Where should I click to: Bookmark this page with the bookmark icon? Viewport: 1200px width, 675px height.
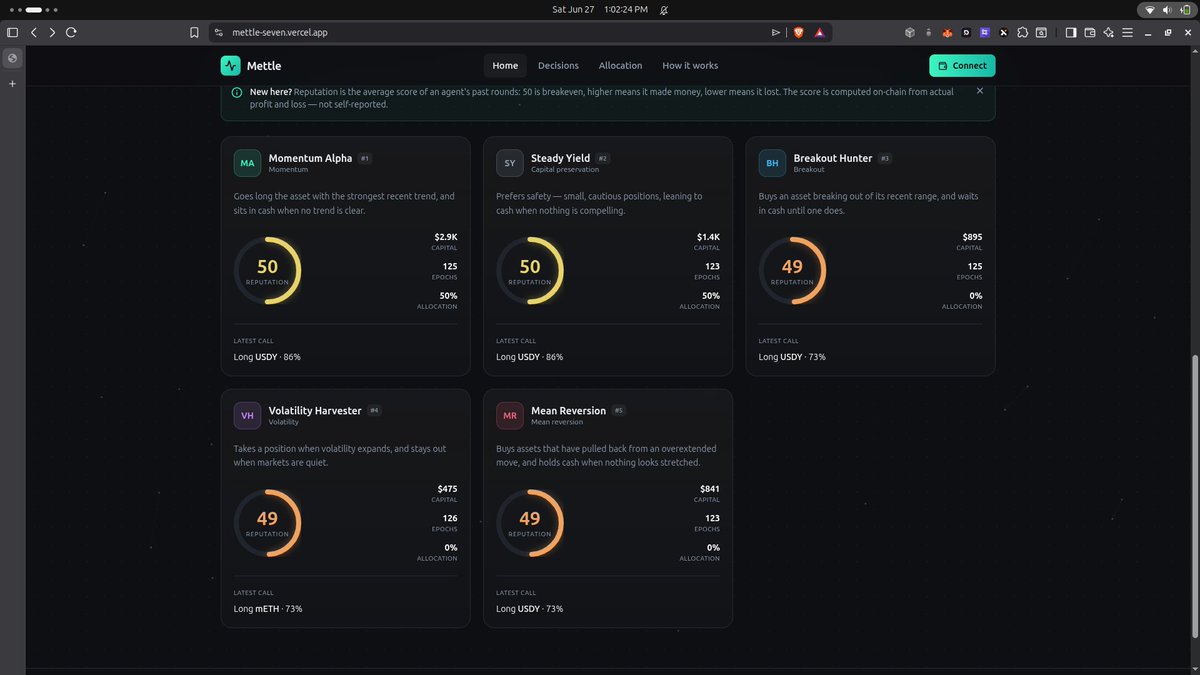(194, 32)
